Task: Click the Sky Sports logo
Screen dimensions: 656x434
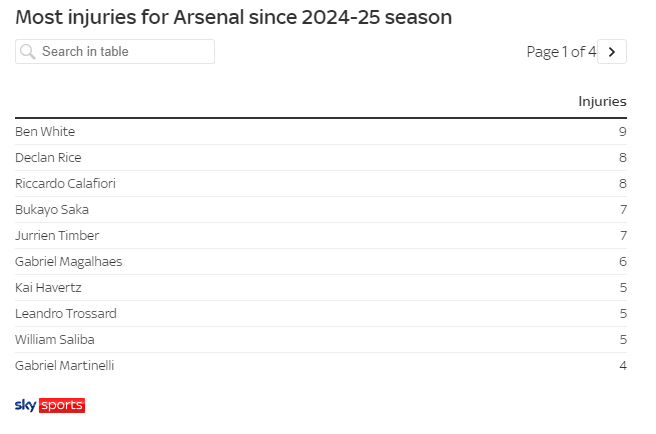Action: click(50, 405)
